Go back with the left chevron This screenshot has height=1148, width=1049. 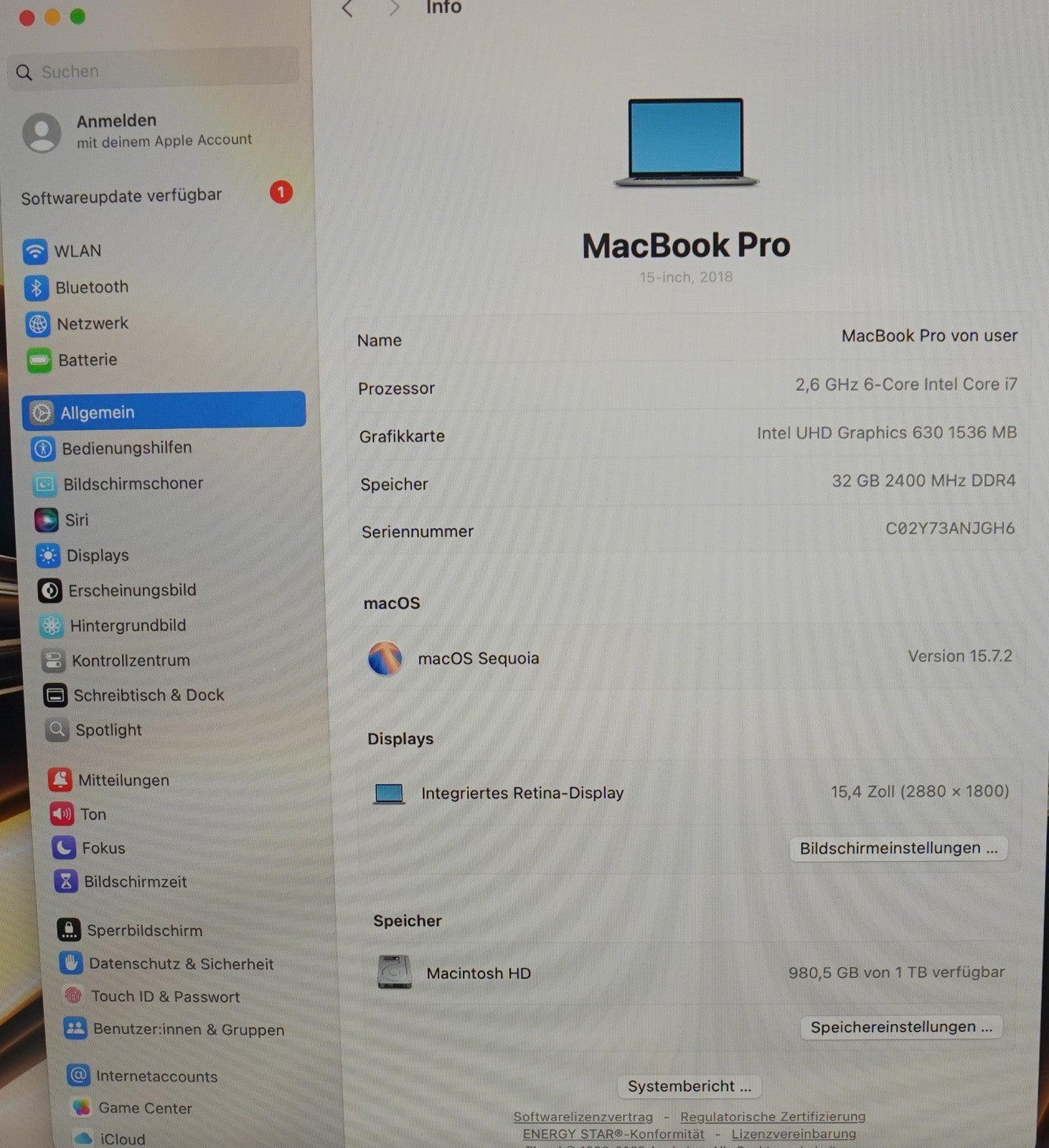click(348, 9)
